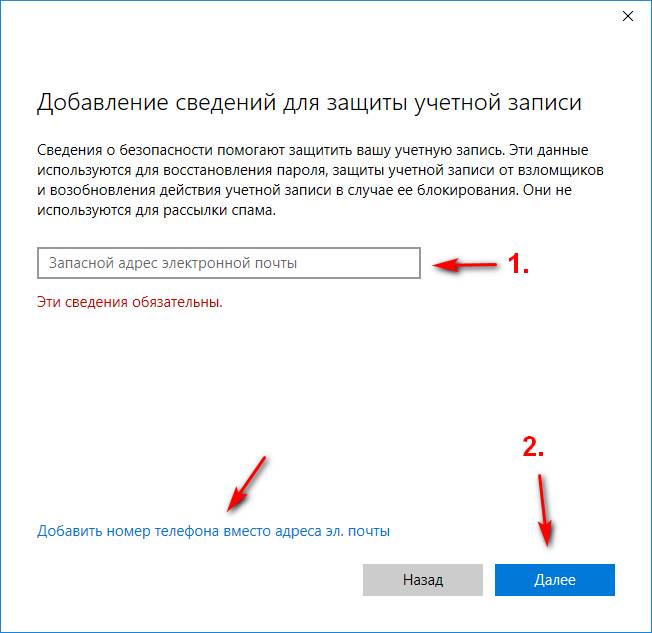Close the account protection dialog window
The height and width of the screenshot is (633, 652).
(627, 16)
